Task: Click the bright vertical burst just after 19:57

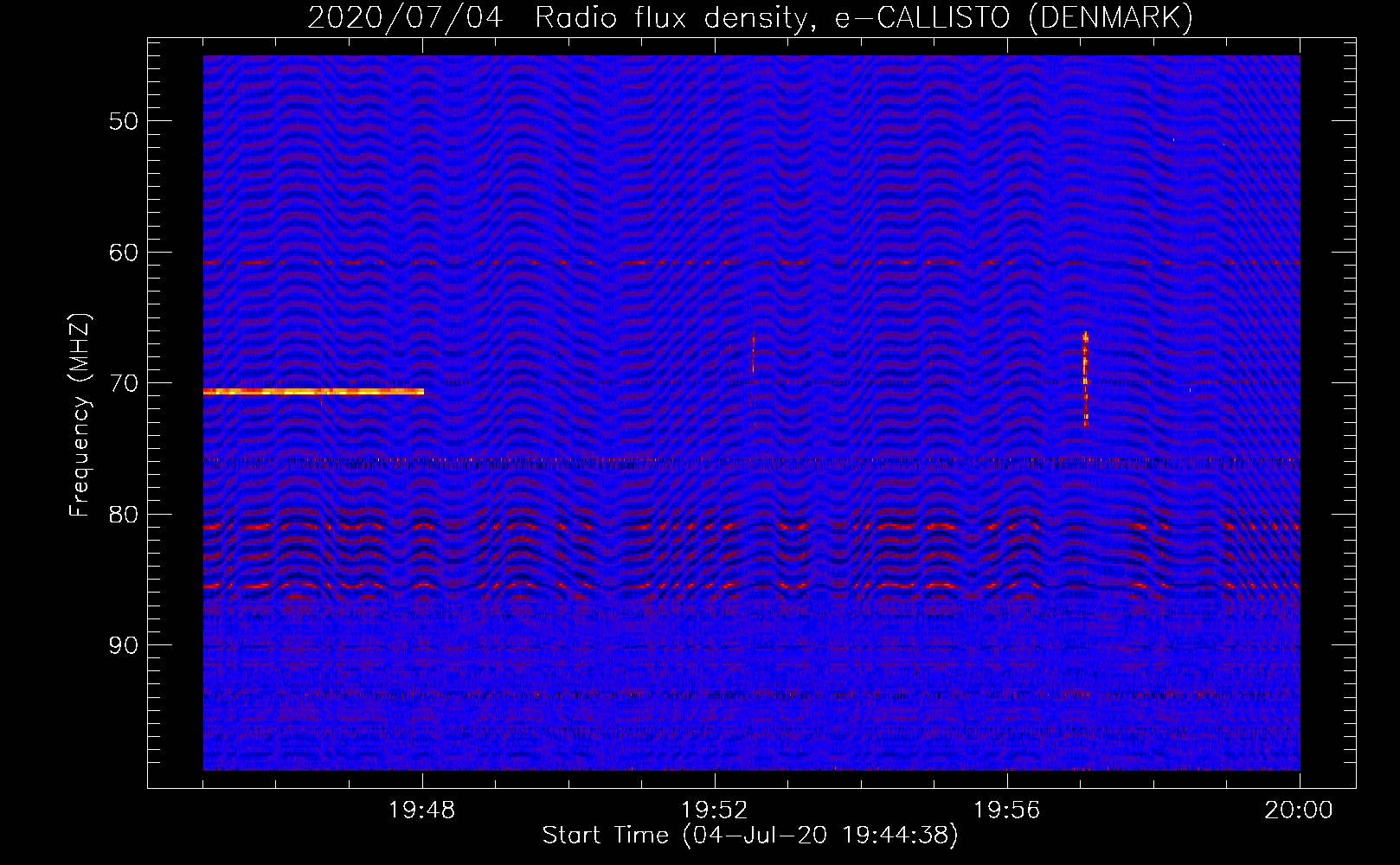Action: click(x=1085, y=378)
